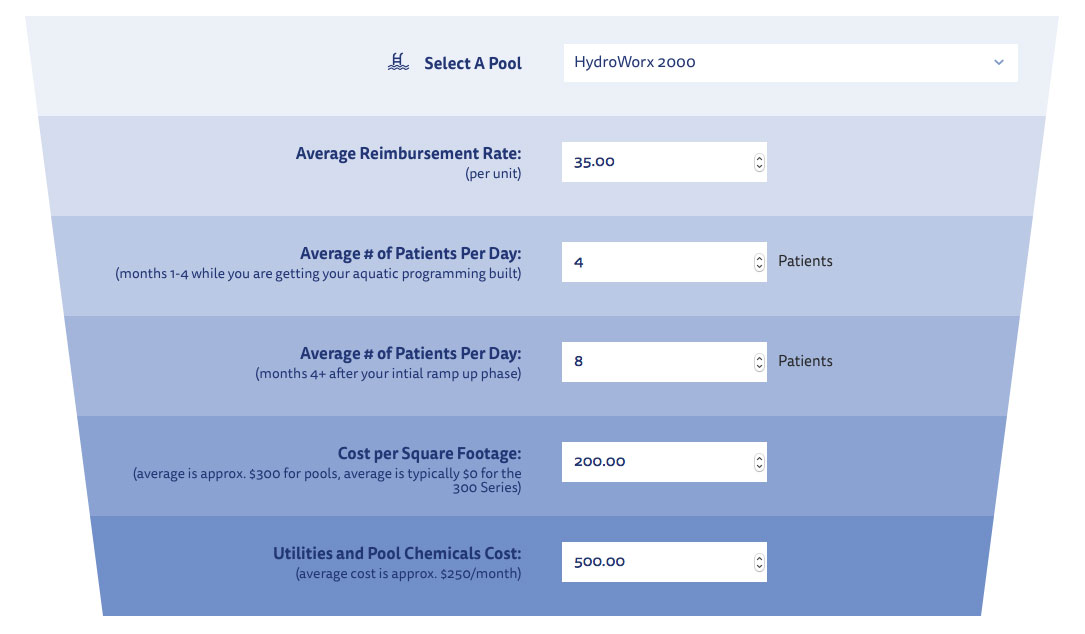Click the Average Reimbursement Rate label
This screenshot has height=634, width=1085.
[408, 154]
